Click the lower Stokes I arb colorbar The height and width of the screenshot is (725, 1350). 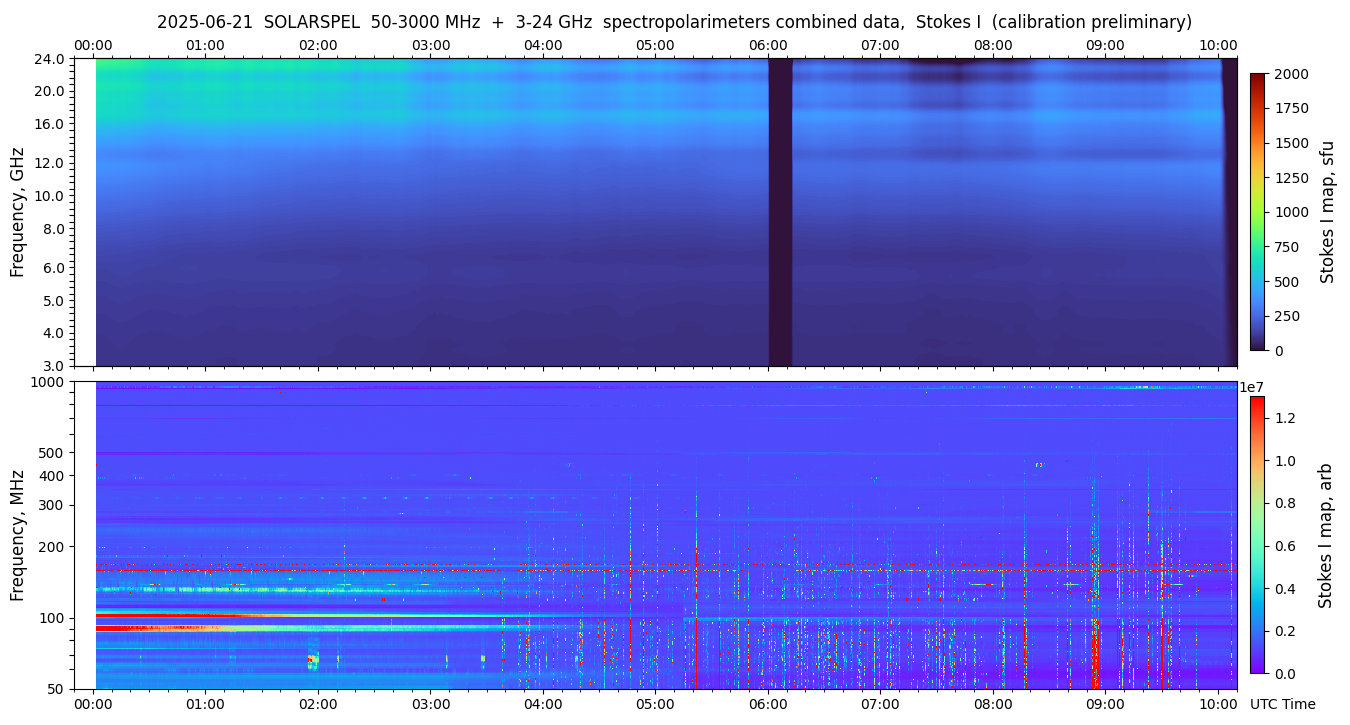[x=1257, y=534]
